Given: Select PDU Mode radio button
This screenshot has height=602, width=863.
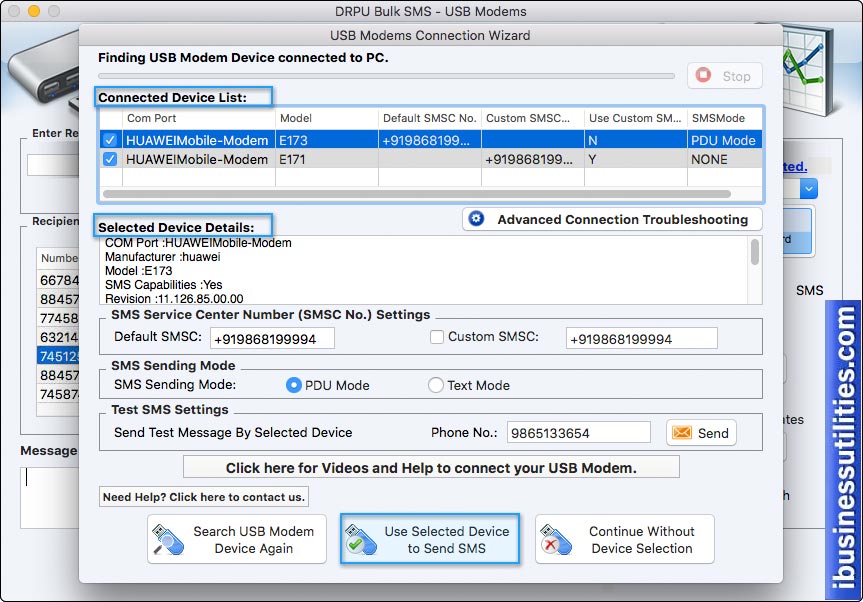Looking at the screenshot, I should [293, 385].
